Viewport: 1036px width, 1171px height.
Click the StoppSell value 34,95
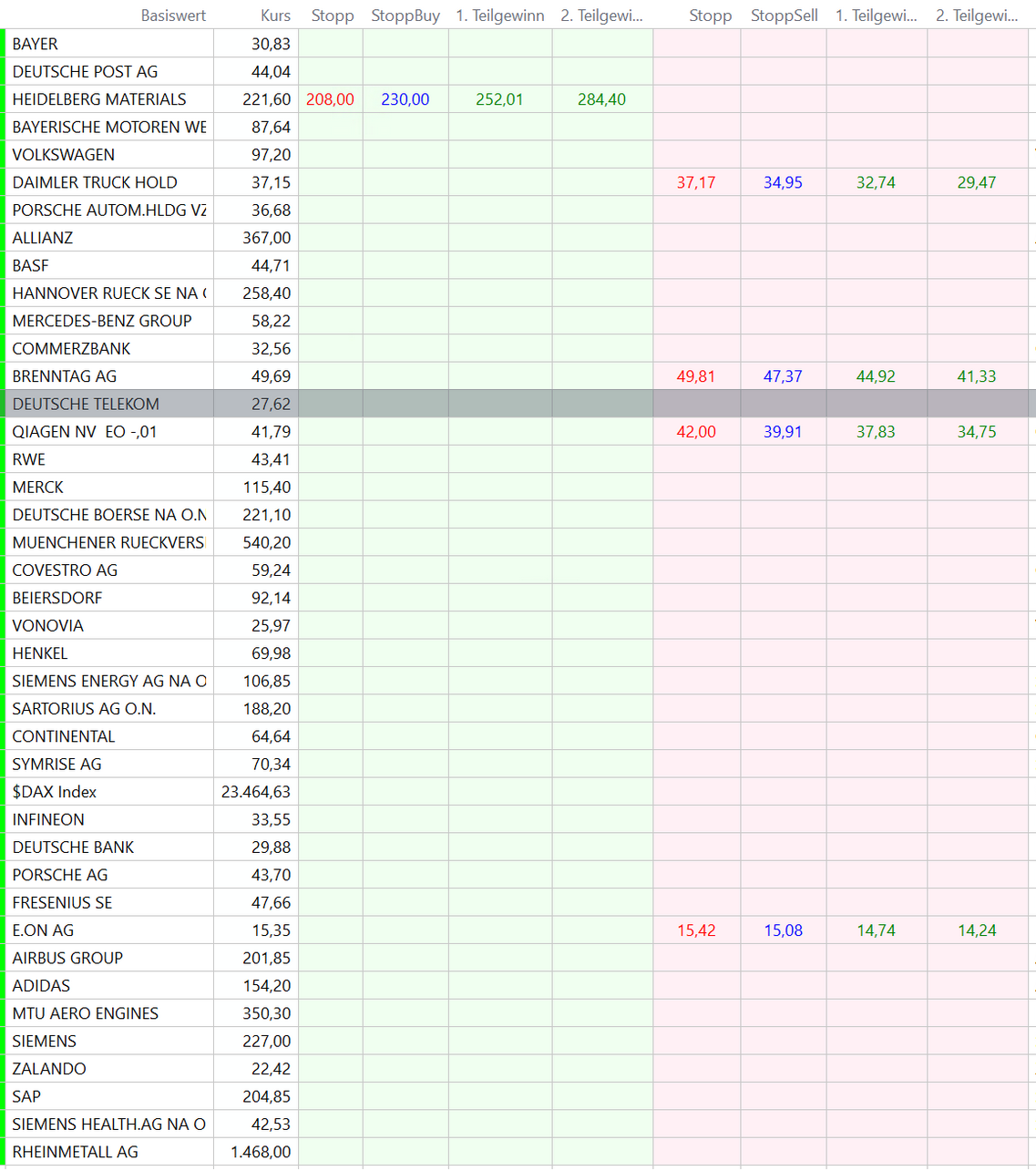coord(783,182)
